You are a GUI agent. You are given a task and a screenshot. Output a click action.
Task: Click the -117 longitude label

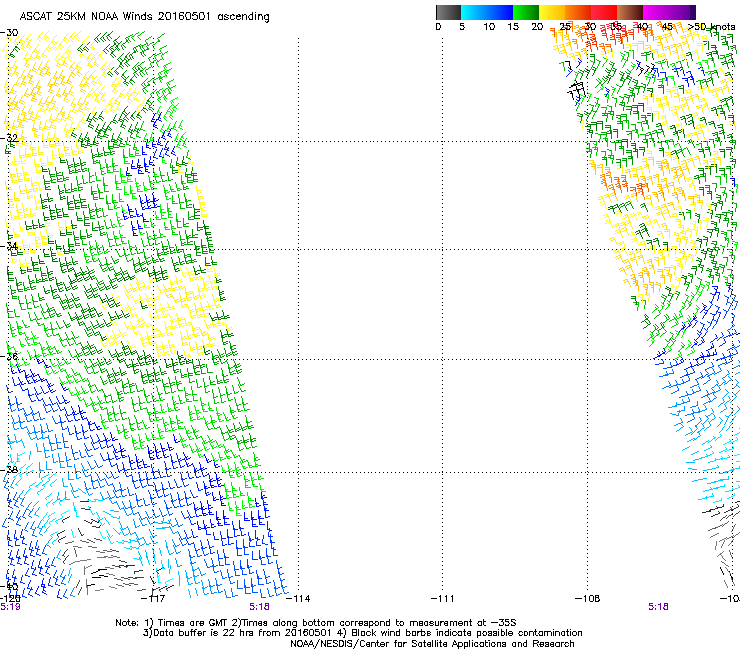(153, 599)
